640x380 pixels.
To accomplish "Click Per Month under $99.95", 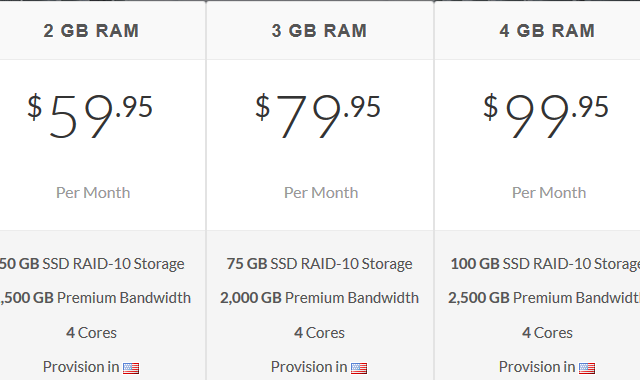I will point(549,193).
